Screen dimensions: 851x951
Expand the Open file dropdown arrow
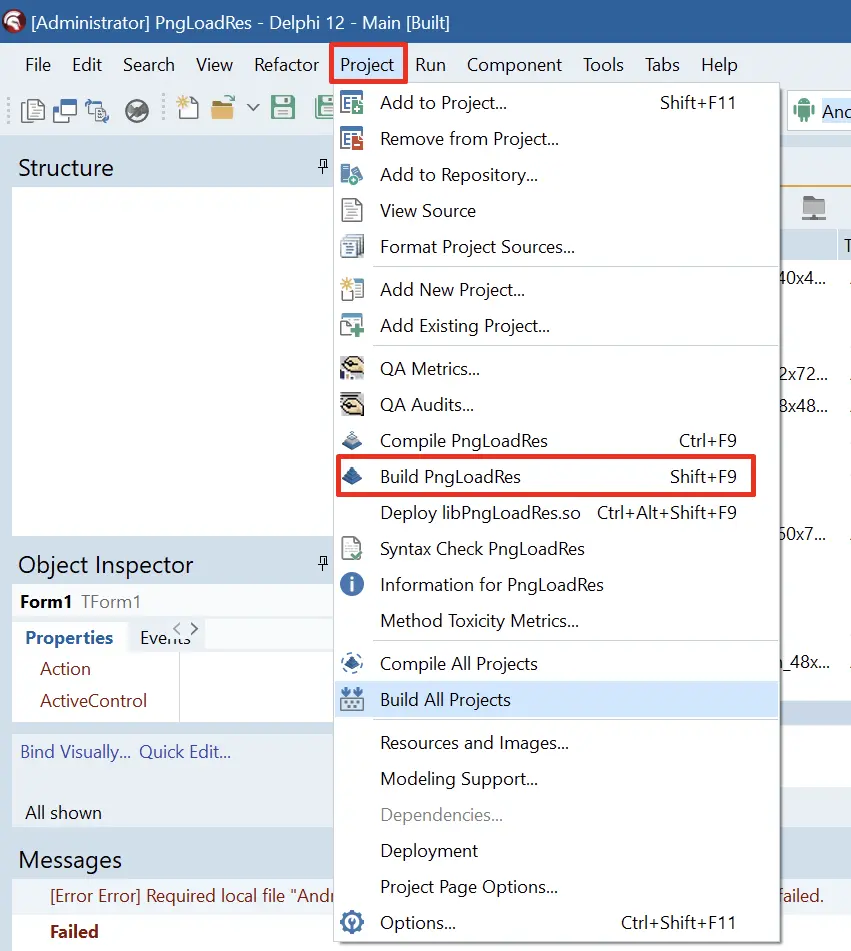(x=253, y=108)
